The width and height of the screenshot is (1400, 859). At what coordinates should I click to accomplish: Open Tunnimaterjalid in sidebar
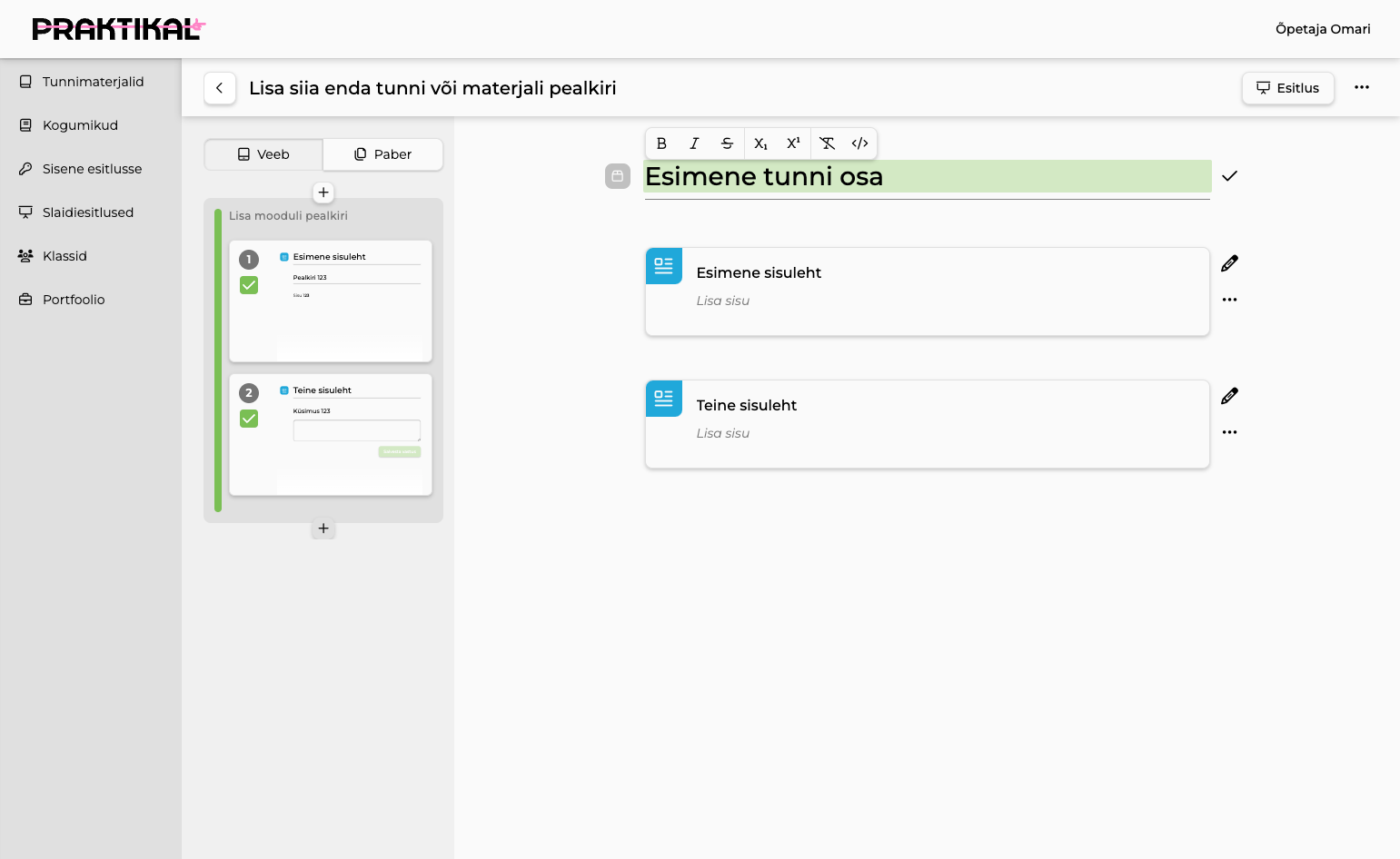click(91, 82)
